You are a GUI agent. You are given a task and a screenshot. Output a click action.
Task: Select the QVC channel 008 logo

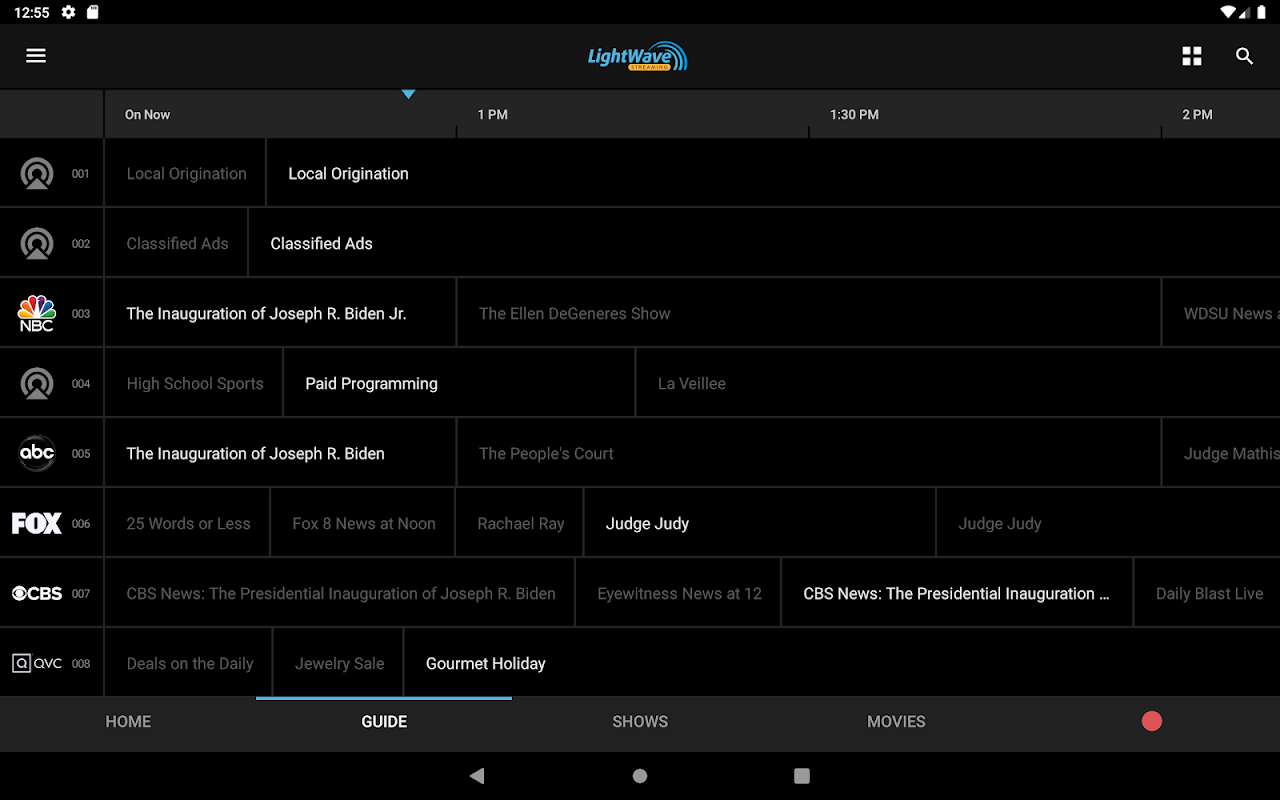pyautogui.click(x=37, y=664)
